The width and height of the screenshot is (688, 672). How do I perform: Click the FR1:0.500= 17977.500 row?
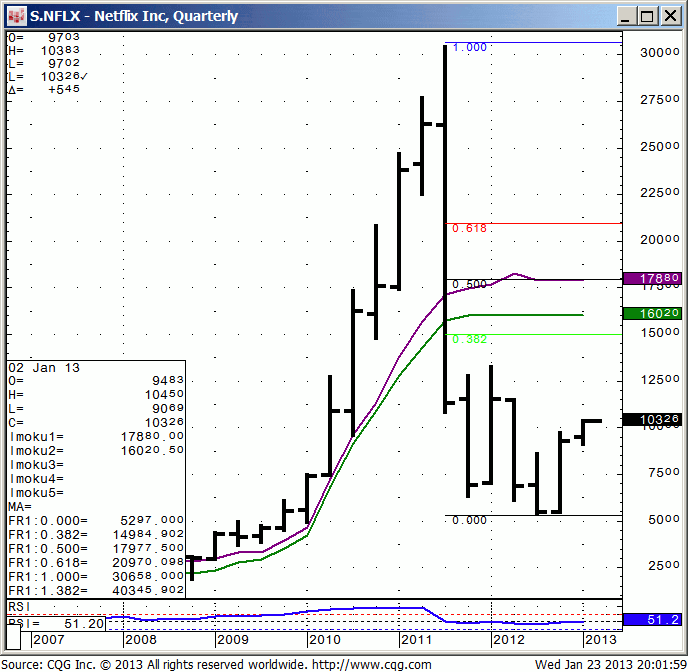coord(96,549)
